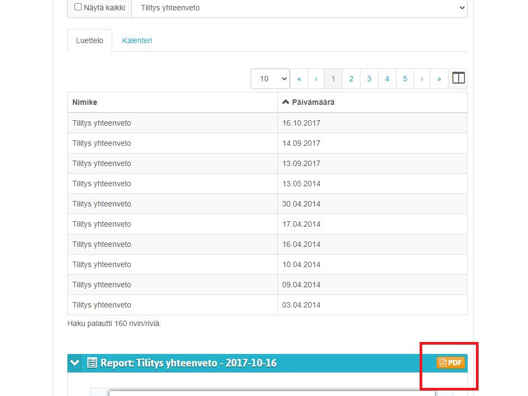Click Tilitys yhteenveto in the 16.10.2017 row
This screenshot has height=396, width=528.
coord(101,123)
